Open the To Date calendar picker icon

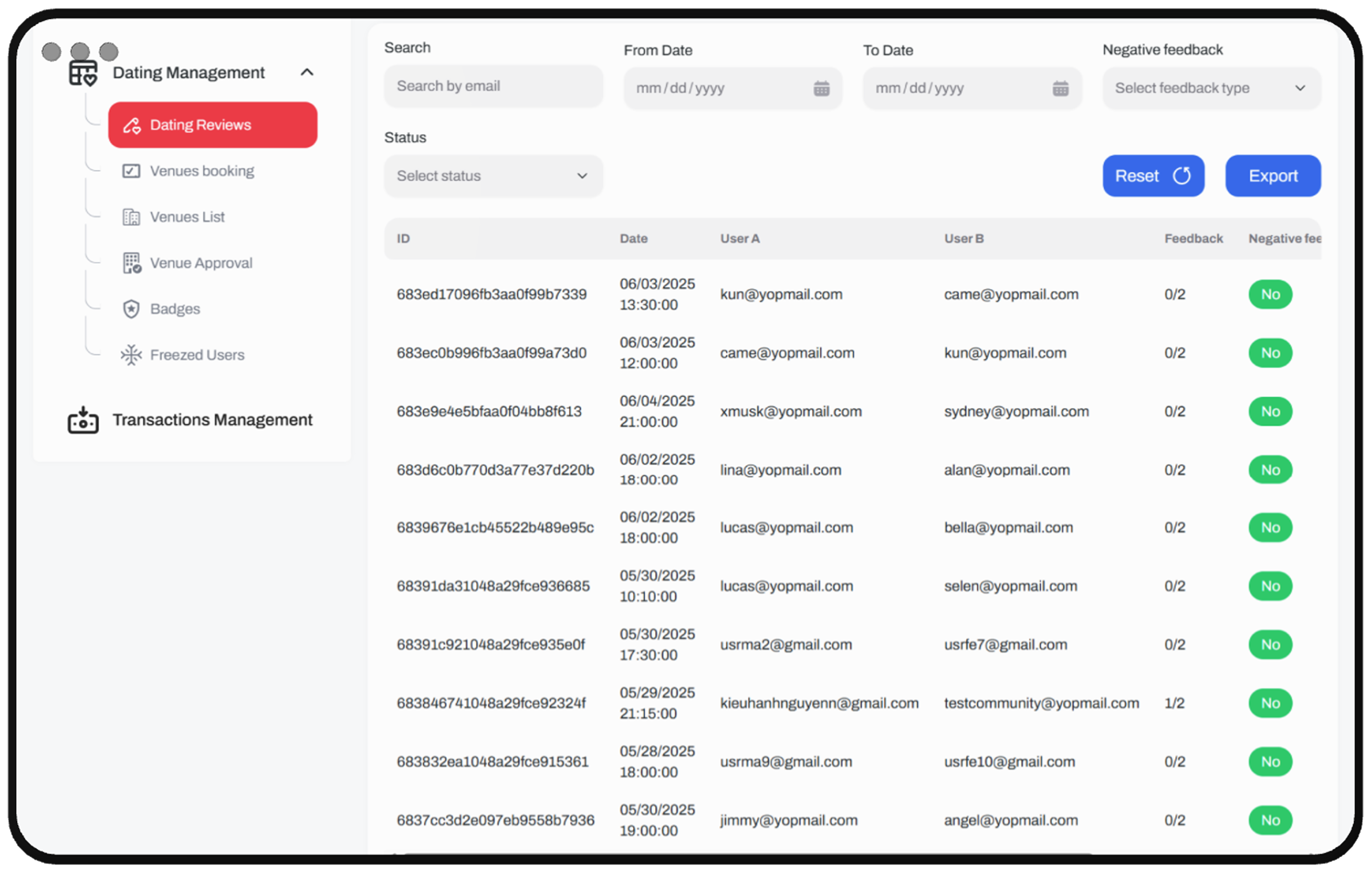click(1060, 88)
